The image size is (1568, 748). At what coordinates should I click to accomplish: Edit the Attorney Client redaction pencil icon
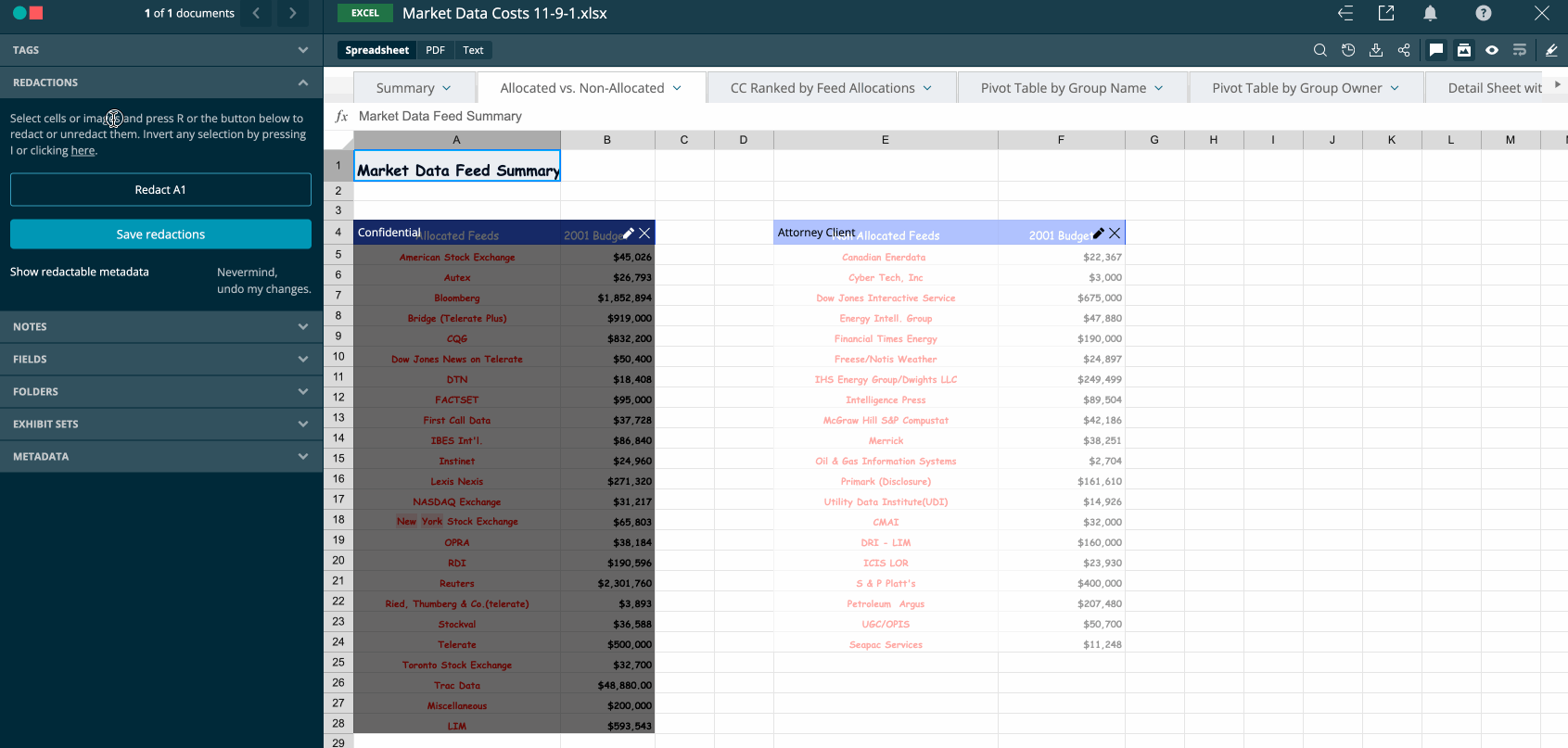[x=1099, y=234]
